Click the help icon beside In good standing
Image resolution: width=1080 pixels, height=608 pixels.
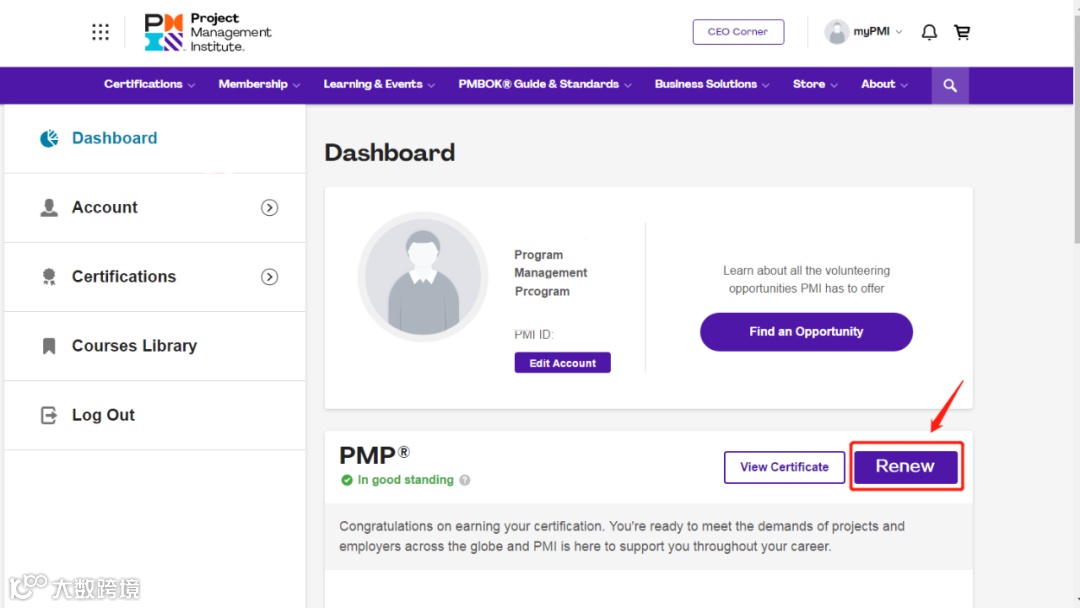tap(464, 480)
